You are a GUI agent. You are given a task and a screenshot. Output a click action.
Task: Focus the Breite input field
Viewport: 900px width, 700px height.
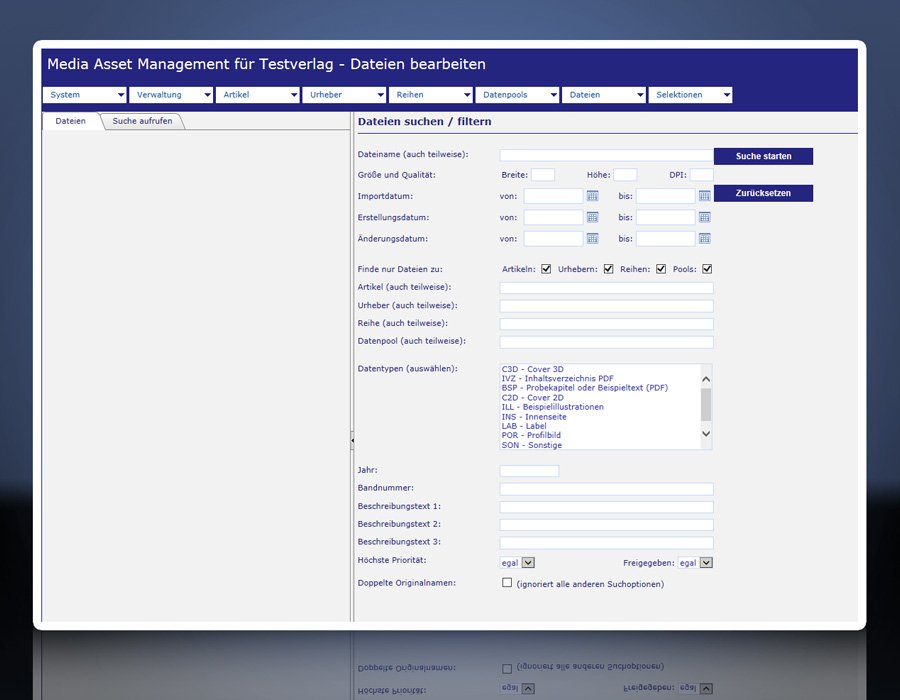pos(543,175)
